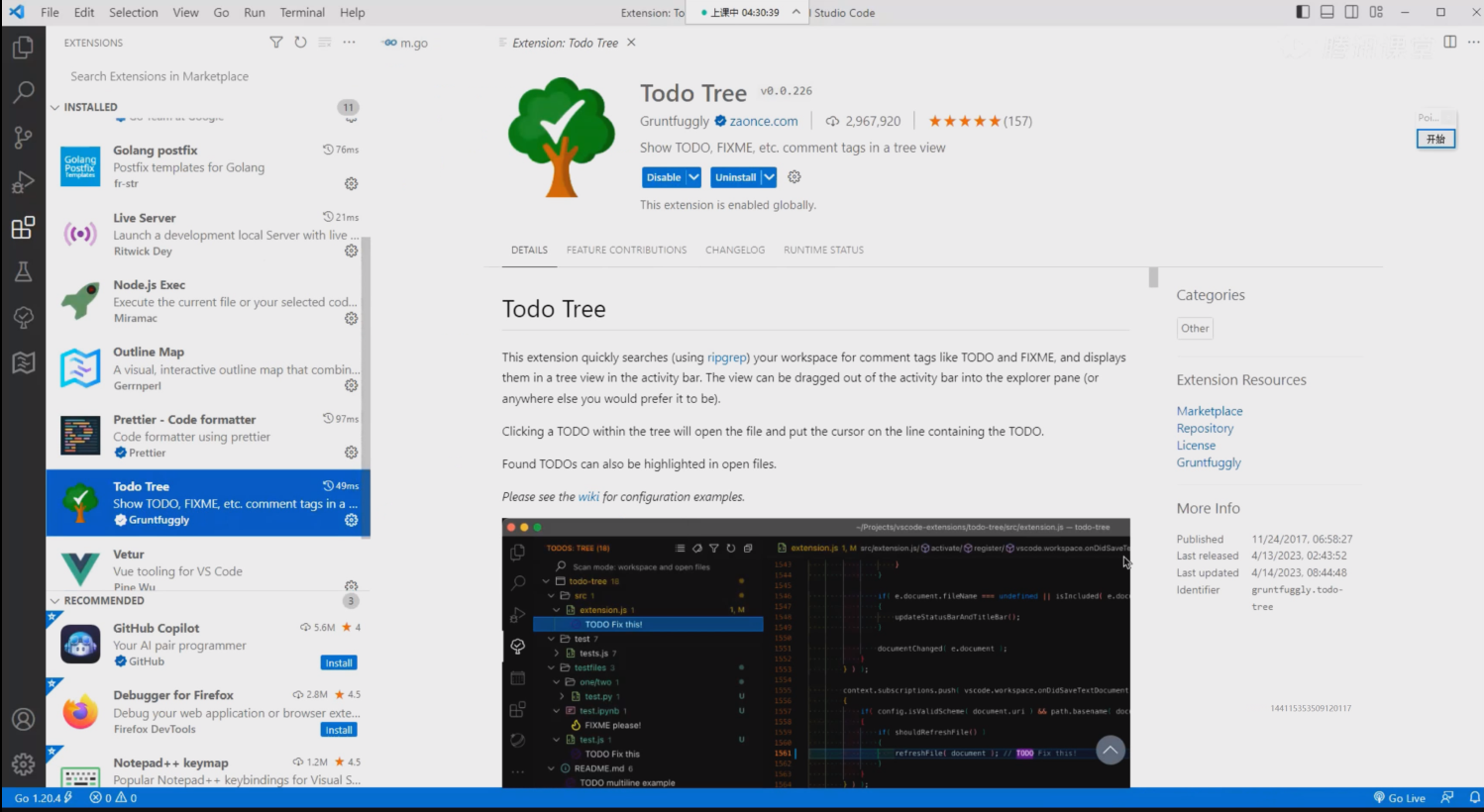Click the Todo Tree screenshot image
The image size is (1484, 812).
(x=815, y=654)
